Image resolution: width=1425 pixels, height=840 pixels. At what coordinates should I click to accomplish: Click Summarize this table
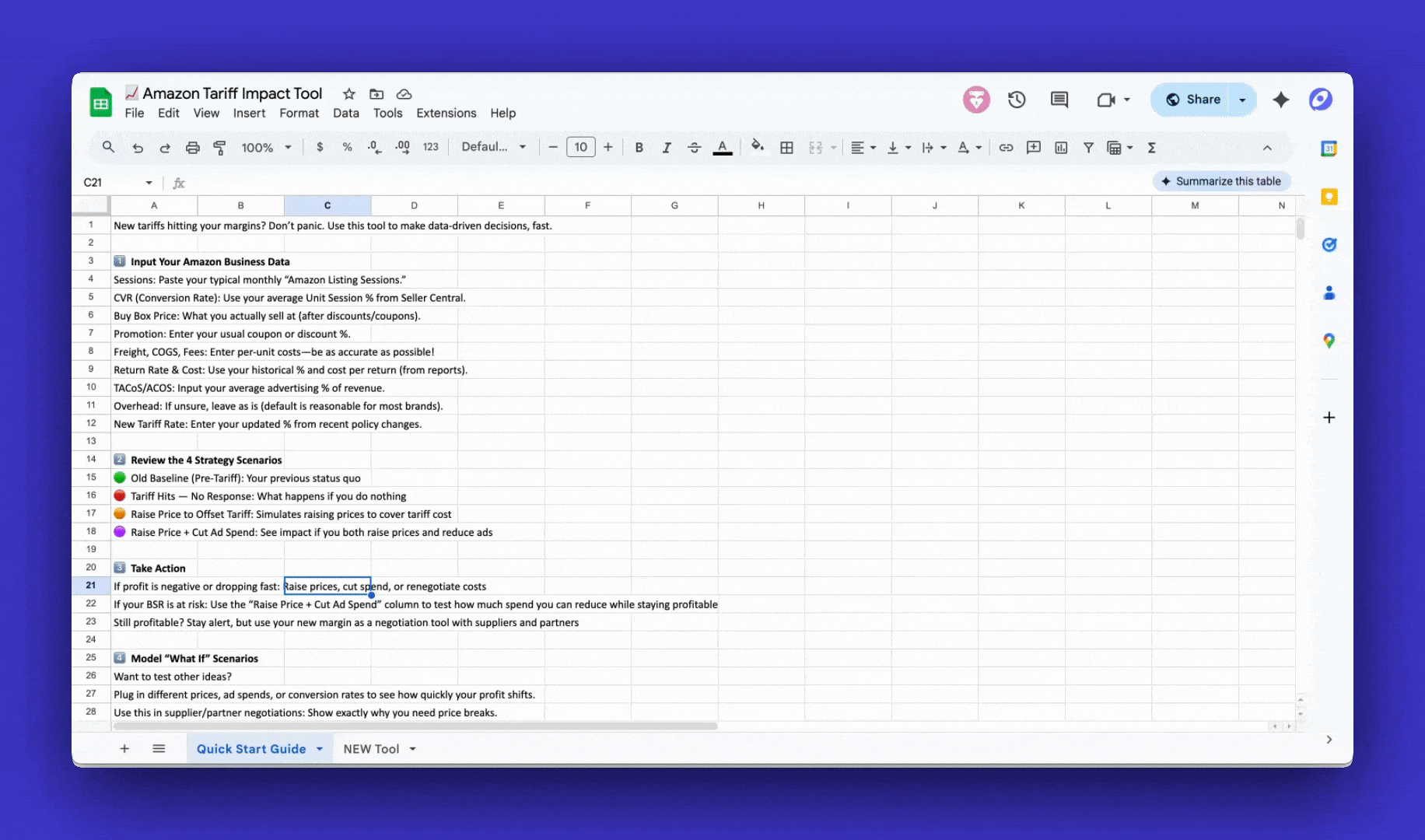point(1222,181)
